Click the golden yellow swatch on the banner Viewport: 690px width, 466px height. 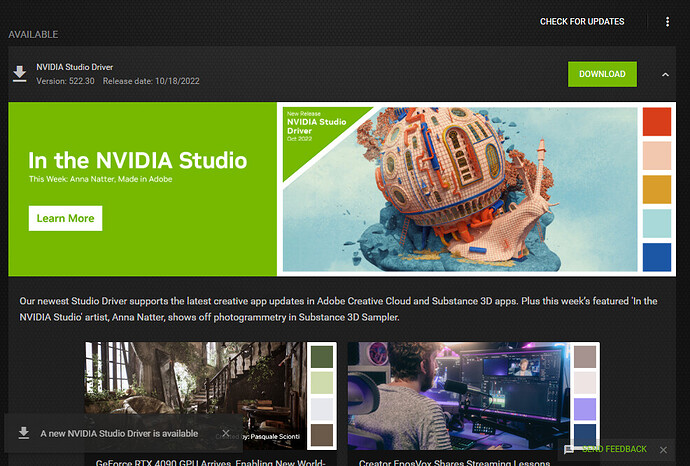[657, 189]
